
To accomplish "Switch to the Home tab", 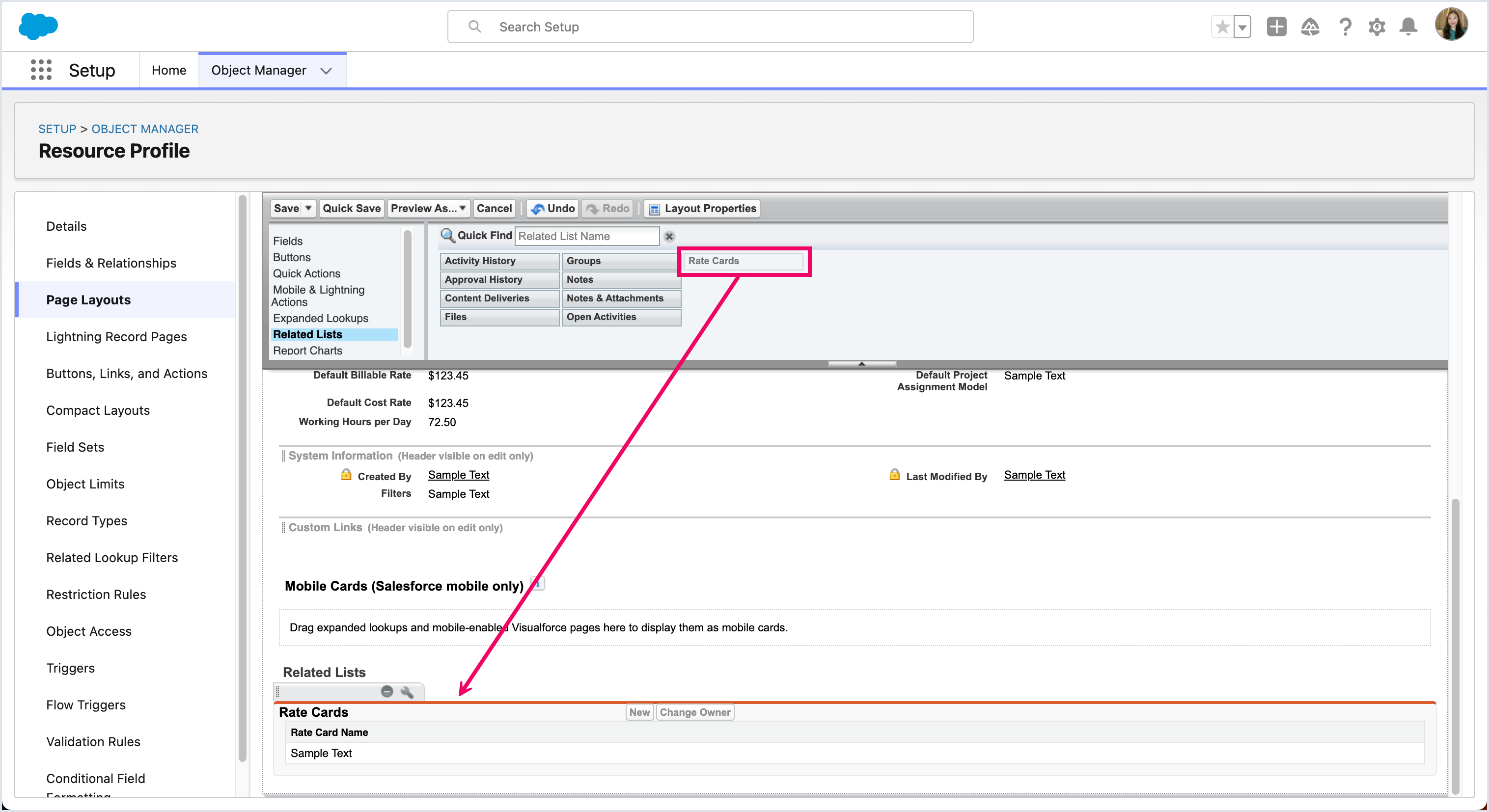I will coord(169,70).
